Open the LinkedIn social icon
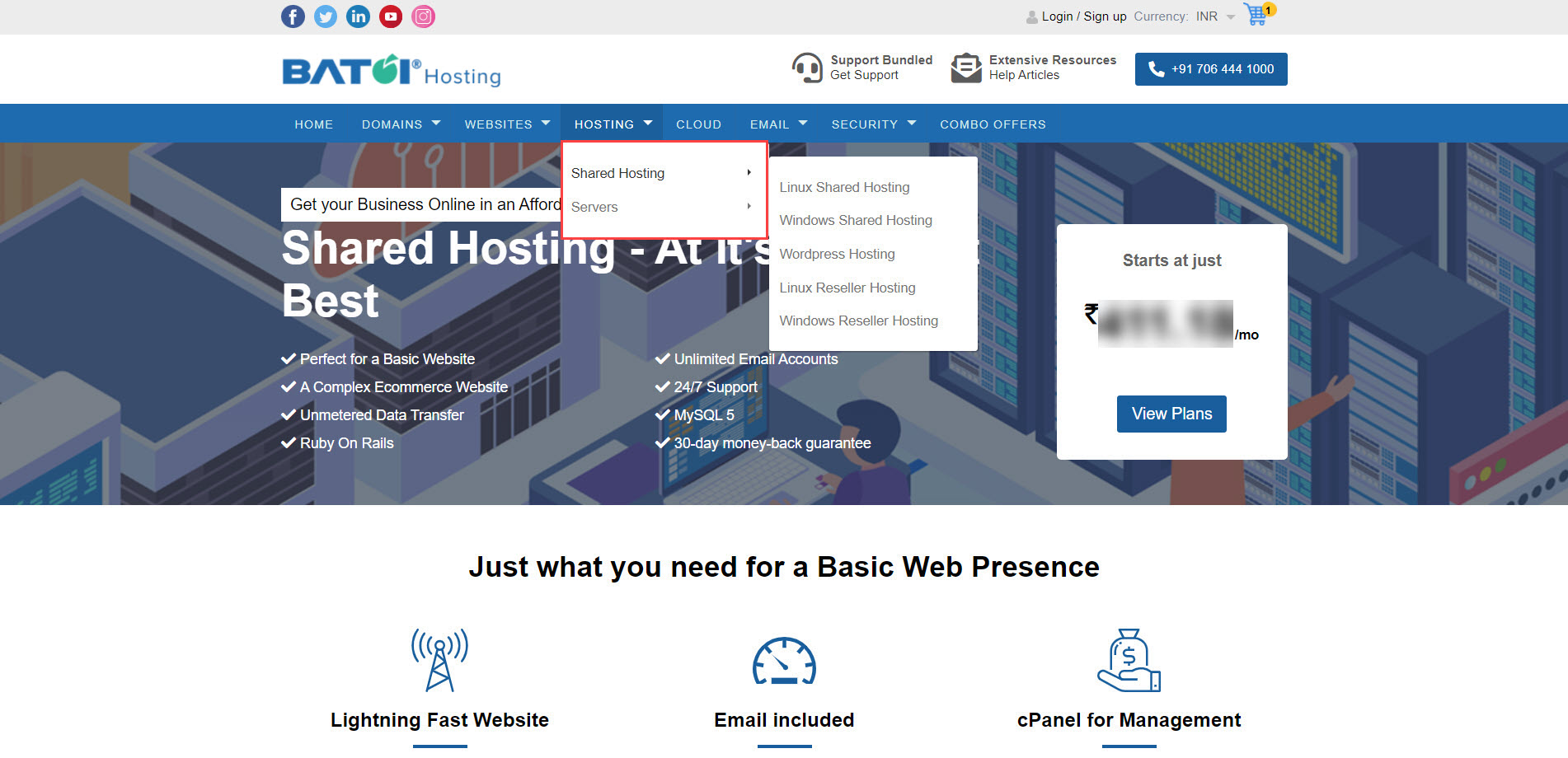Viewport: 1568px width, 758px height. [358, 16]
